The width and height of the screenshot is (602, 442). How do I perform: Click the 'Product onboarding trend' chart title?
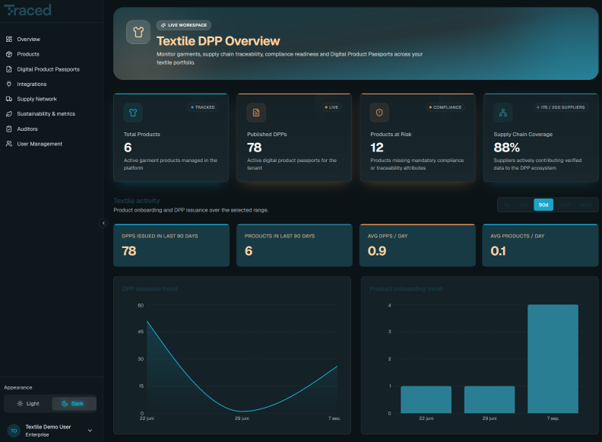[406, 289]
